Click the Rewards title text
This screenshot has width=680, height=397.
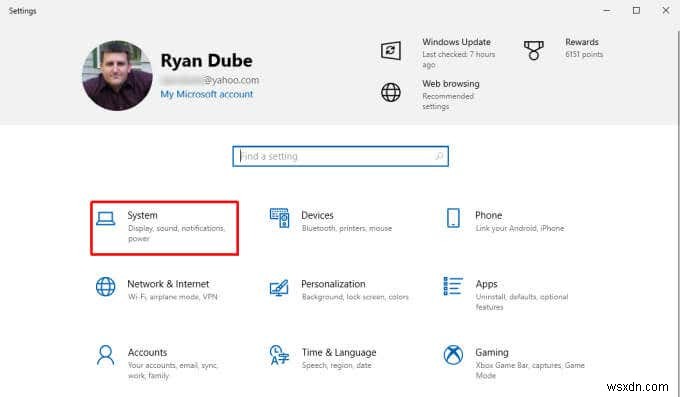click(582, 42)
